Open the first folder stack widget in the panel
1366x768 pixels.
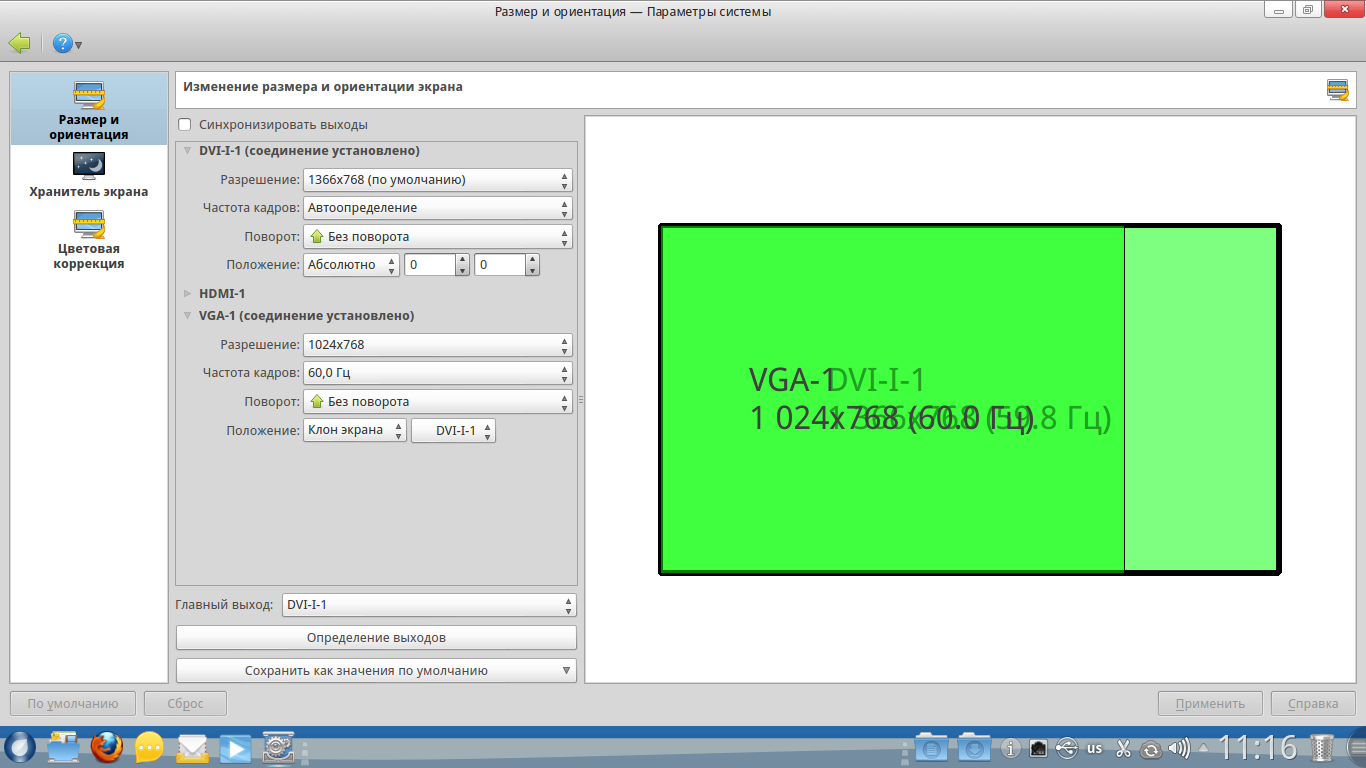coord(931,747)
